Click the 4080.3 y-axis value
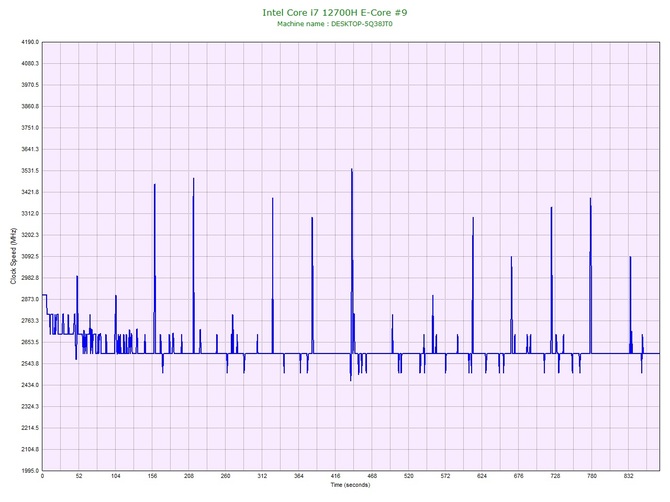 point(30,64)
